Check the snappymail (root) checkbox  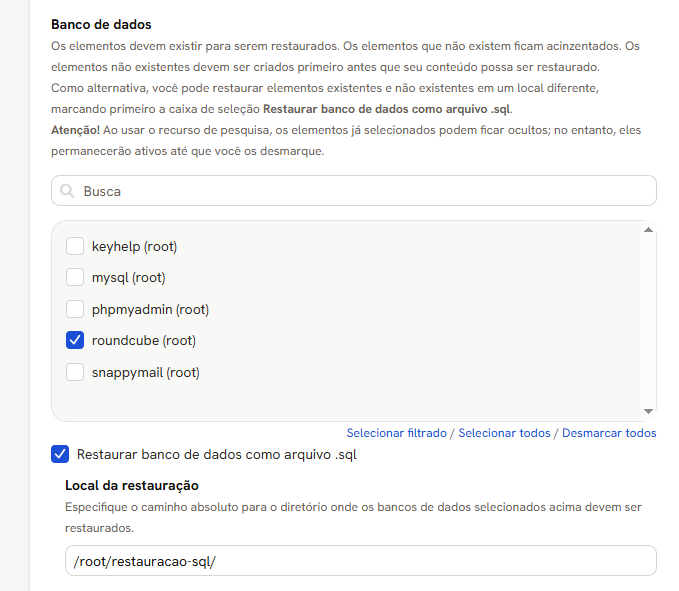click(75, 372)
